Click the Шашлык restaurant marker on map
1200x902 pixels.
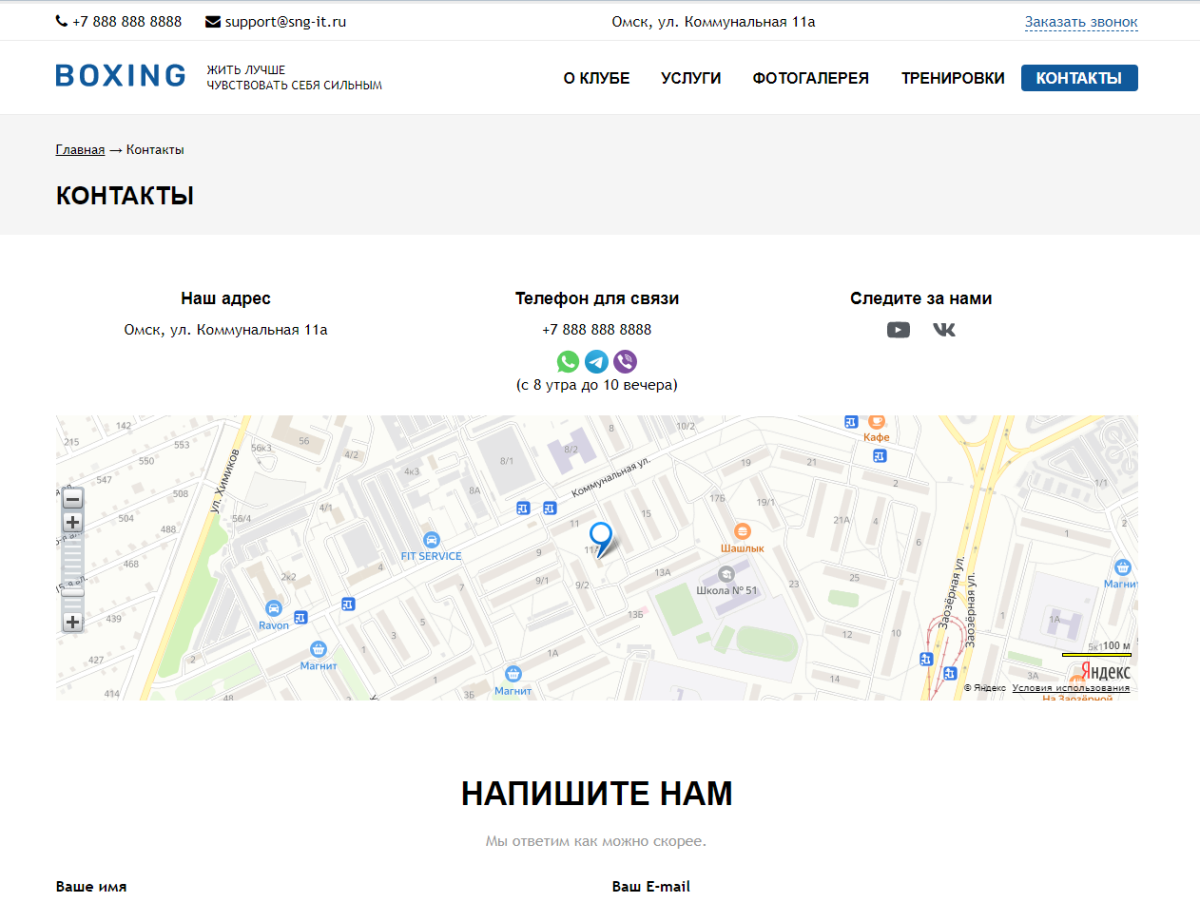pos(742,532)
